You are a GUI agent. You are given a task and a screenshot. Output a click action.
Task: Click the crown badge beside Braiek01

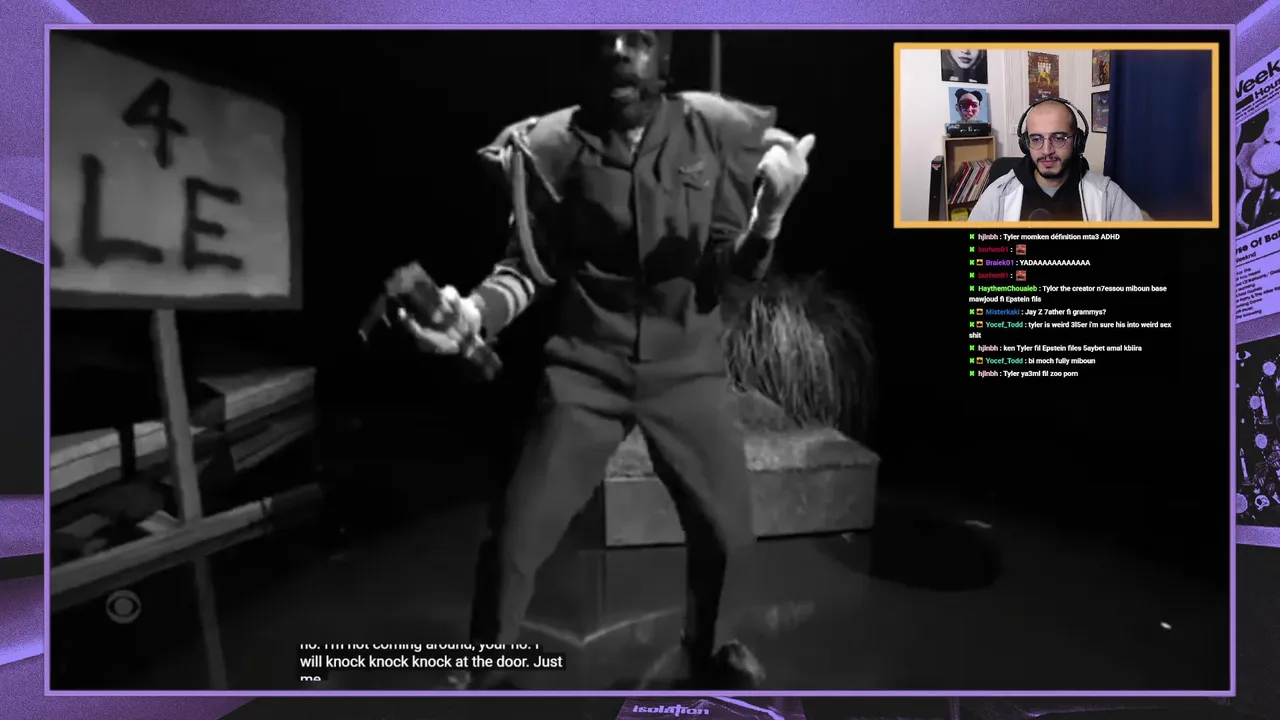(980, 262)
